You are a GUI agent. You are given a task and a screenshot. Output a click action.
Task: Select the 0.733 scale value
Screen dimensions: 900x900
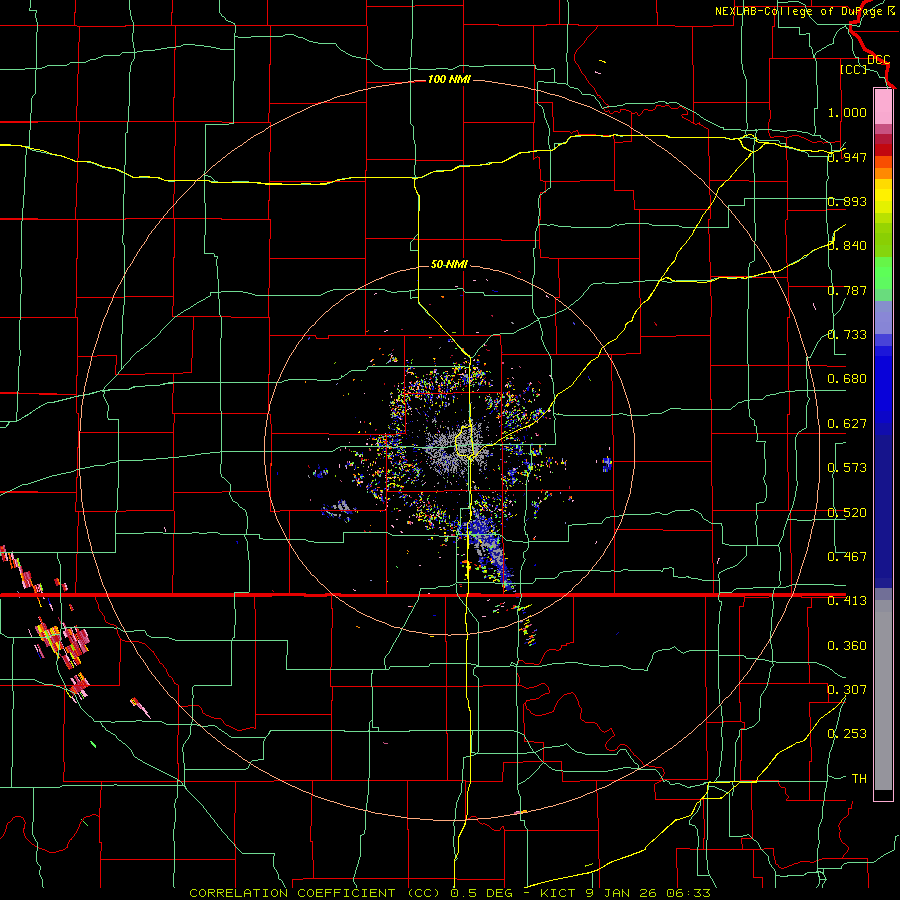click(847, 335)
